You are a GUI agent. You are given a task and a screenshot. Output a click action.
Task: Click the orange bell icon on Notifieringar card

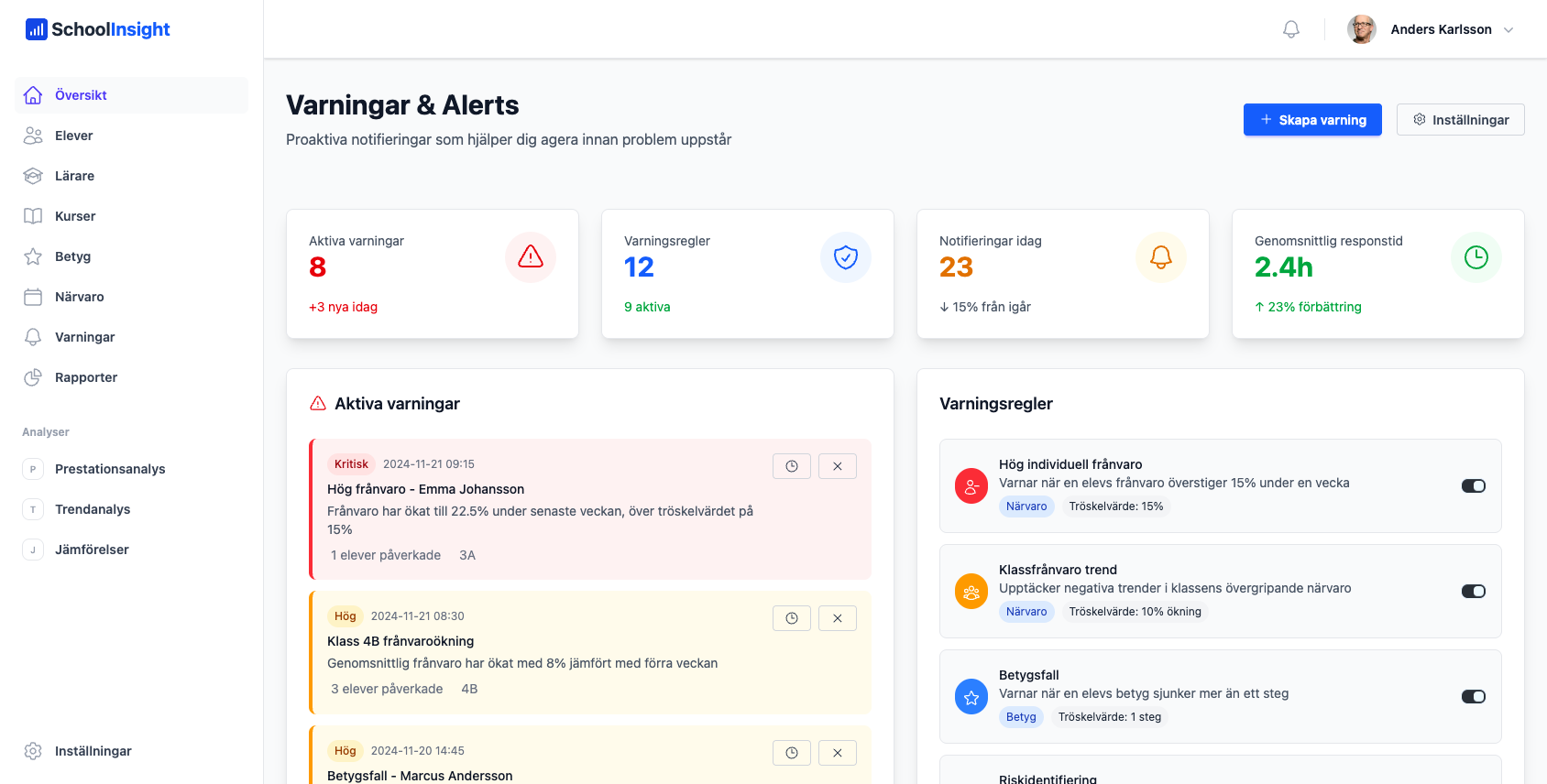[1160, 257]
